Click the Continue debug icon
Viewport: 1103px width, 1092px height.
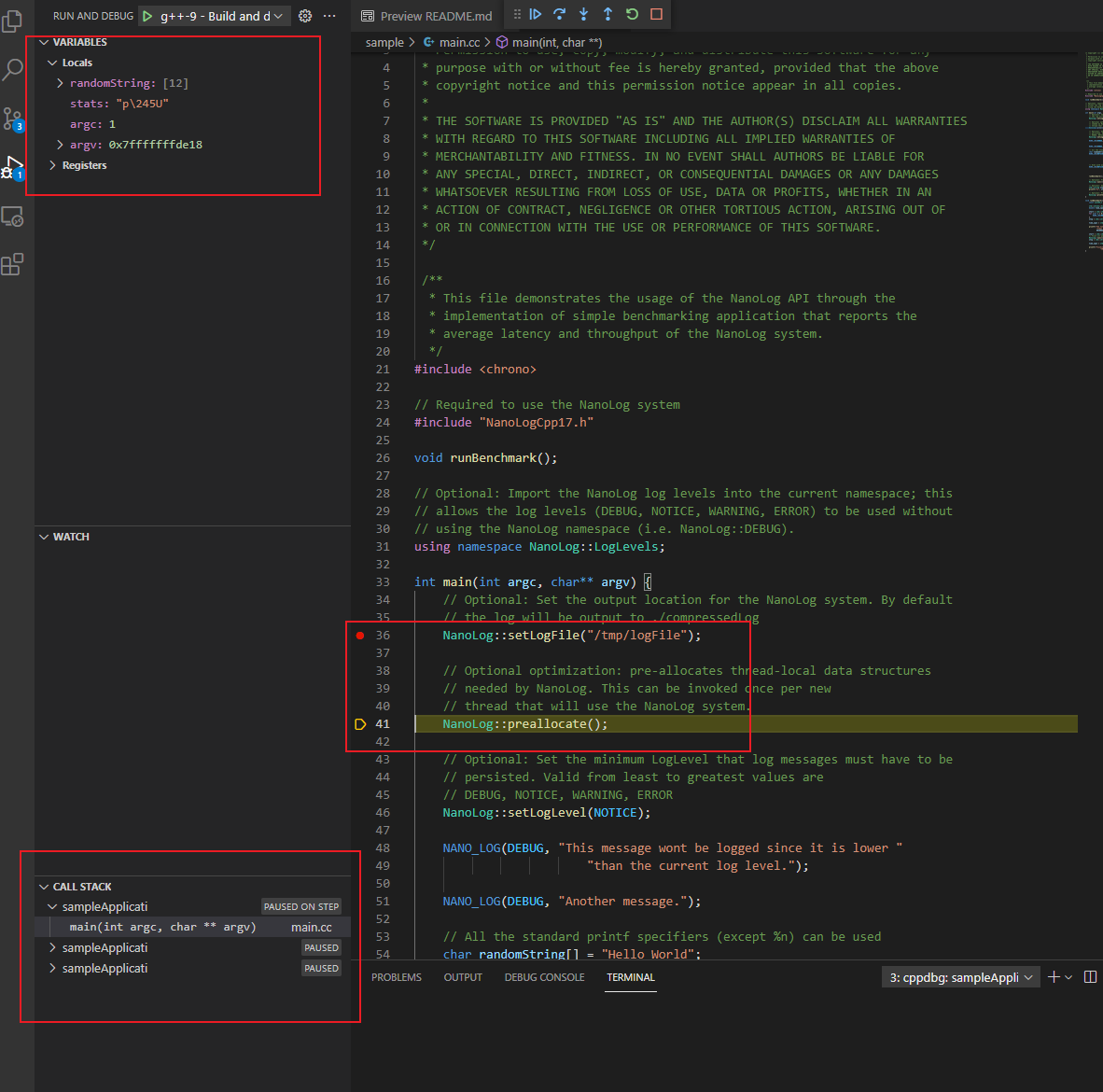tap(536, 14)
